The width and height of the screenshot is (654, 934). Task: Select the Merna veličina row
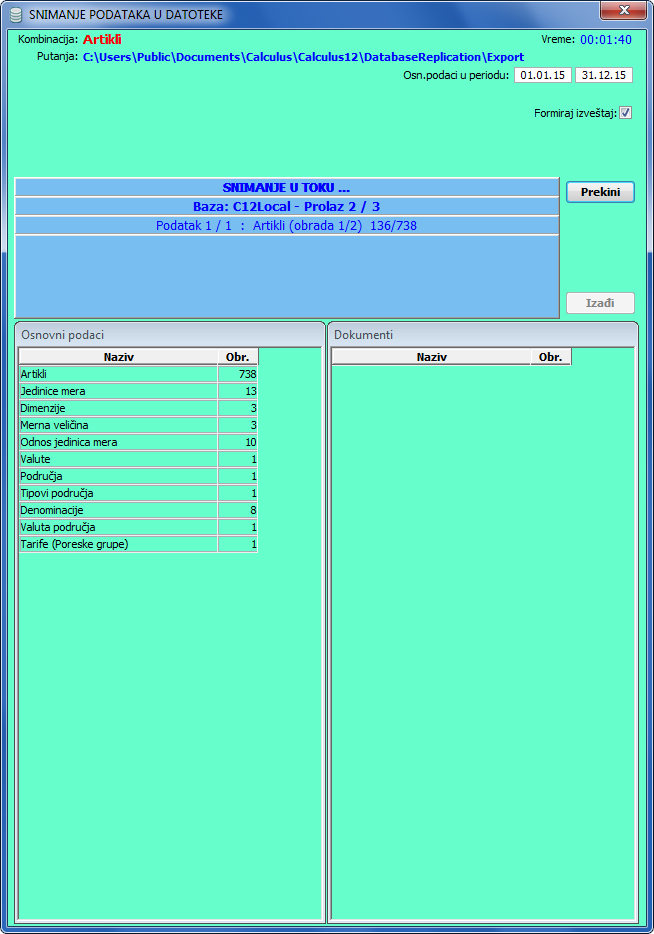[x=118, y=425]
